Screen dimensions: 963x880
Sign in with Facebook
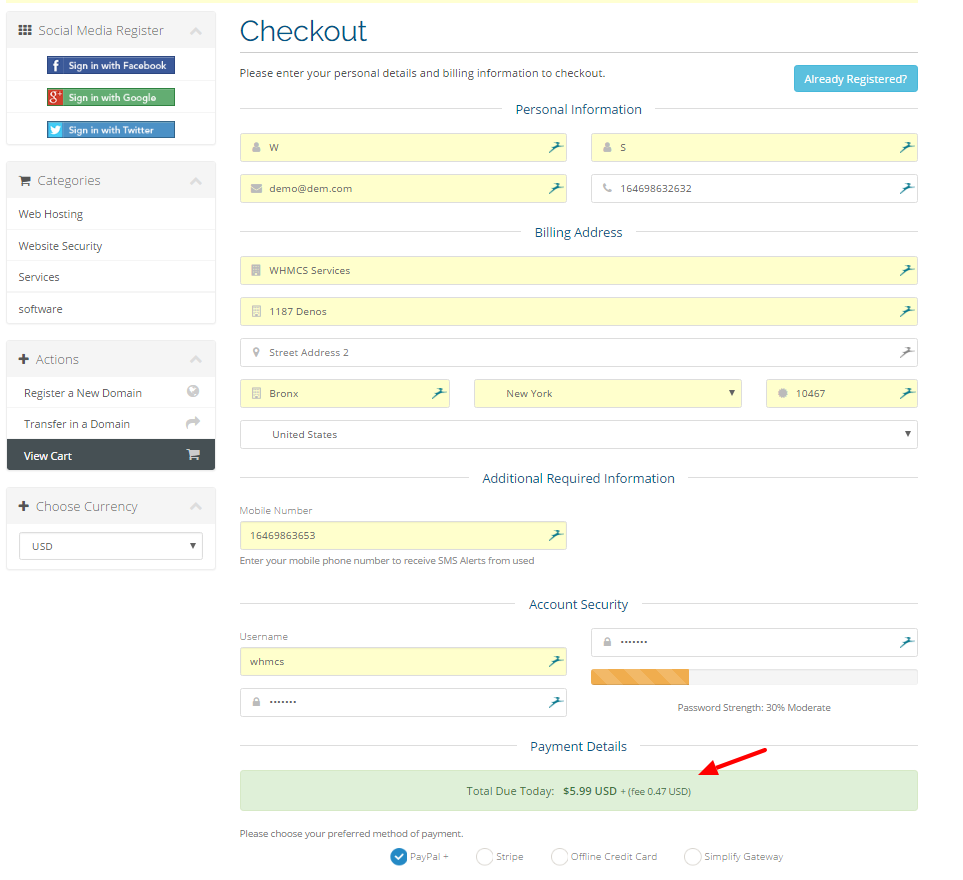(111, 65)
